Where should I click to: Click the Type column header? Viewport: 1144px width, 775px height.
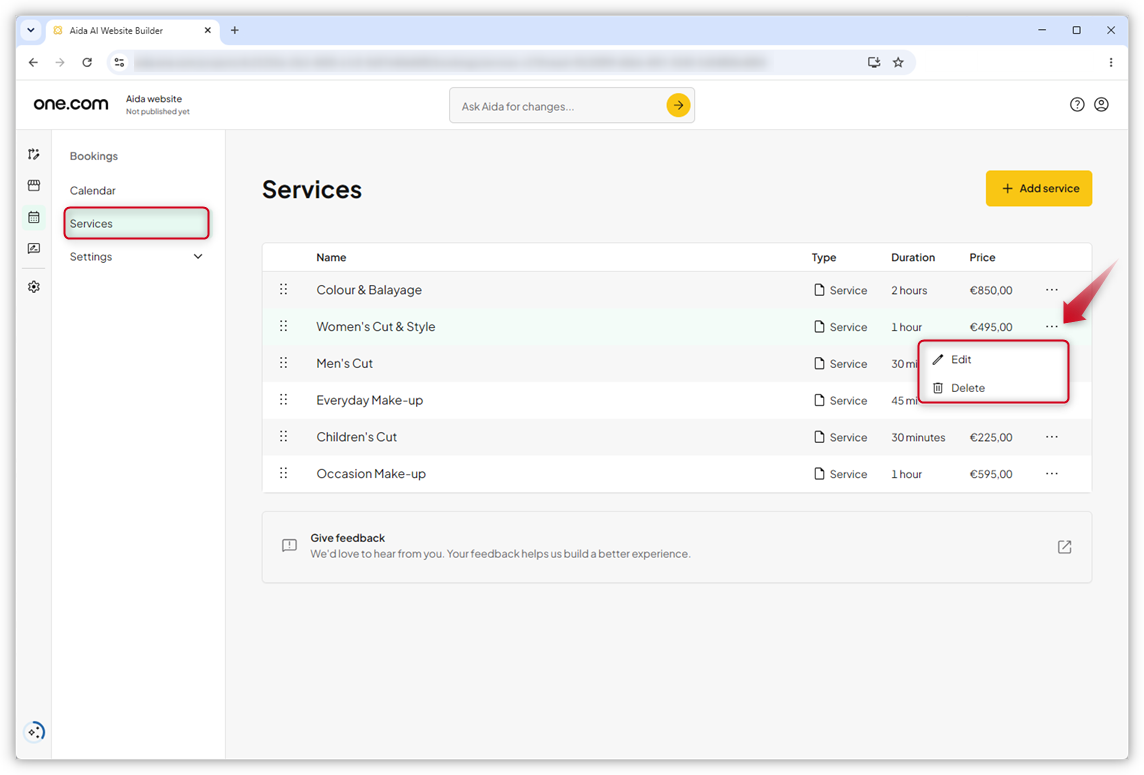click(824, 258)
